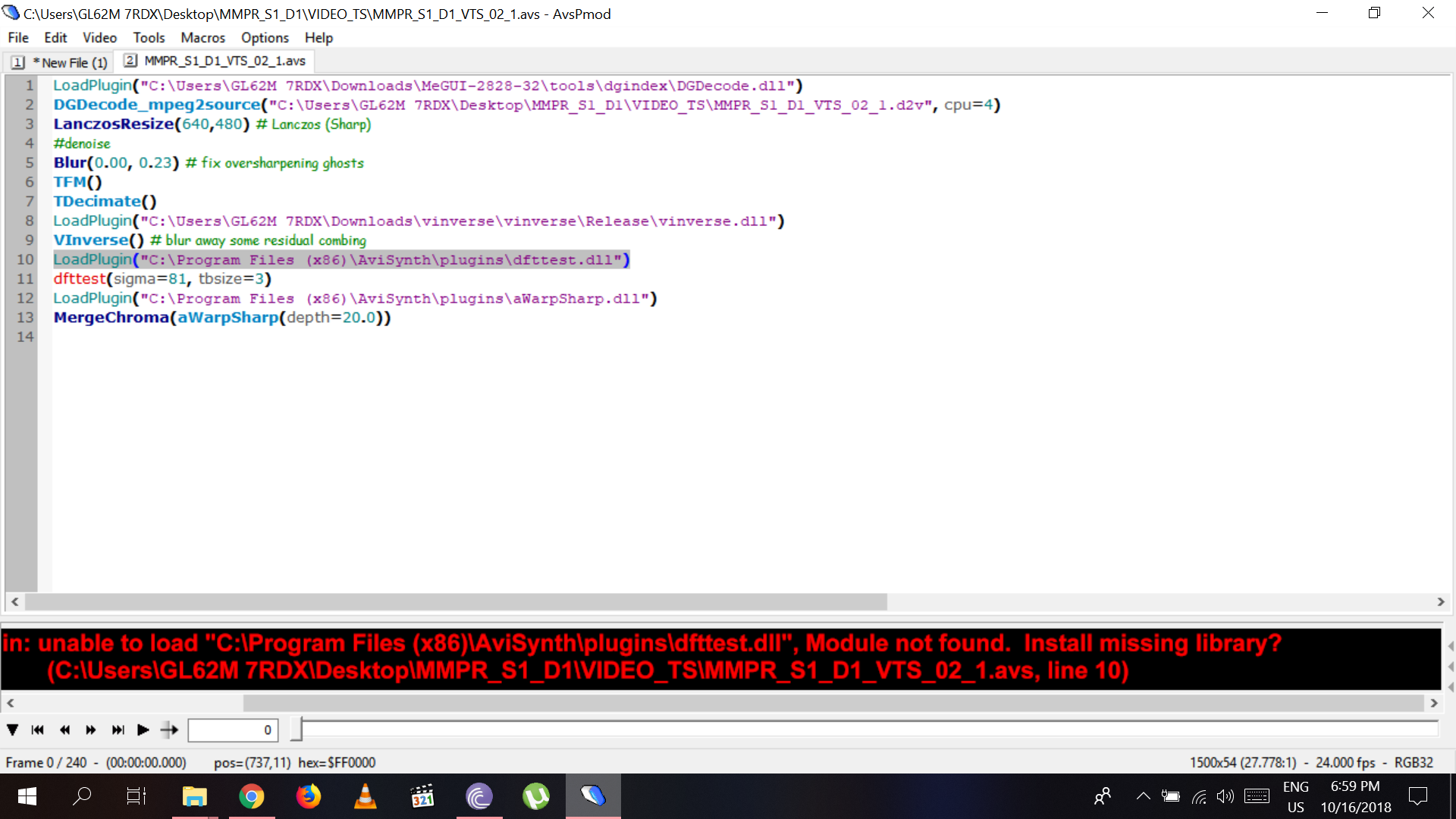
Task: Open the uTorrent taskbar icon
Action: [536, 796]
